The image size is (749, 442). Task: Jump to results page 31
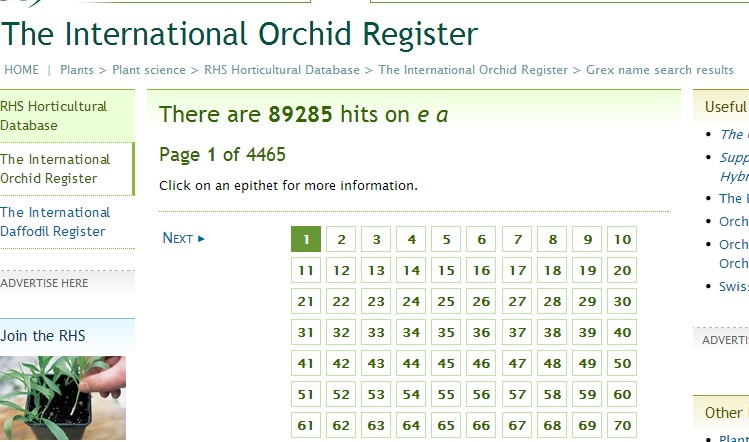tap(306, 332)
